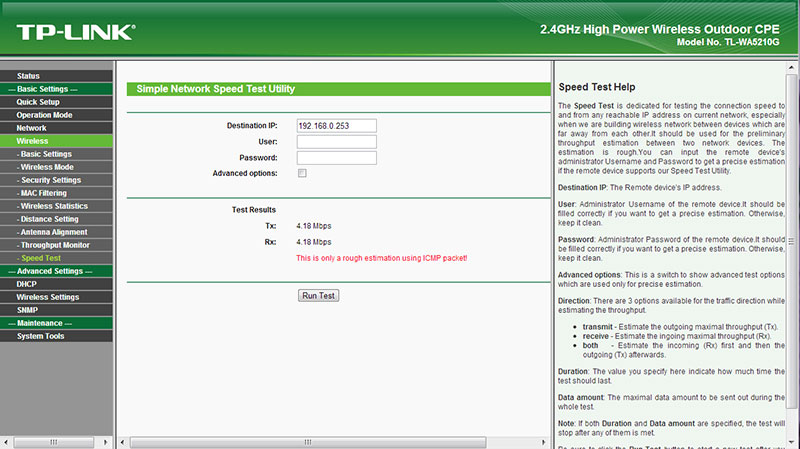The height and width of the screenshot is (449, 800).
Task: Open Throughput Monitor in sidebar
Action: pyautogui.click(x=55, y=245)
